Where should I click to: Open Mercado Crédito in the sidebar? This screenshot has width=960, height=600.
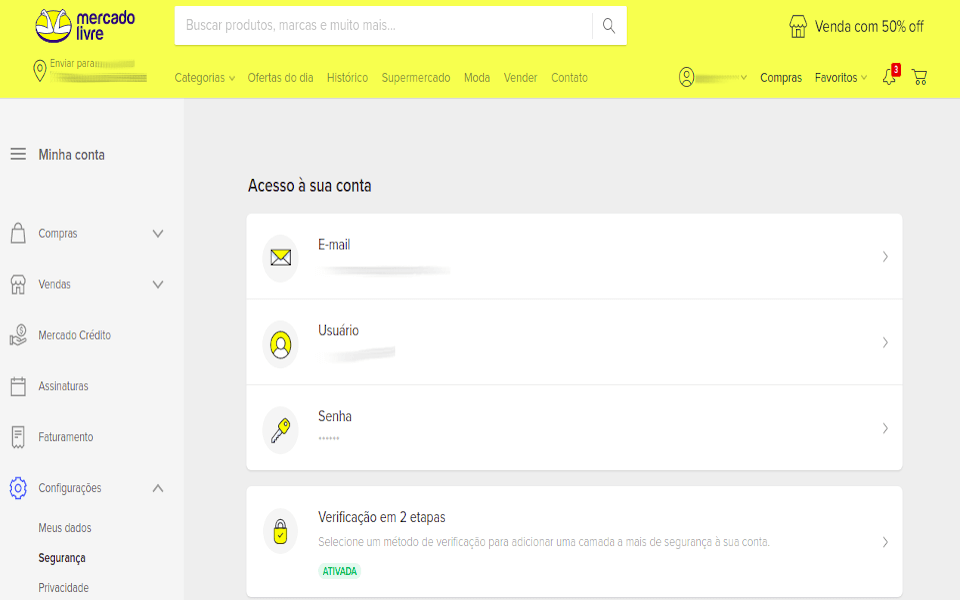75,336
